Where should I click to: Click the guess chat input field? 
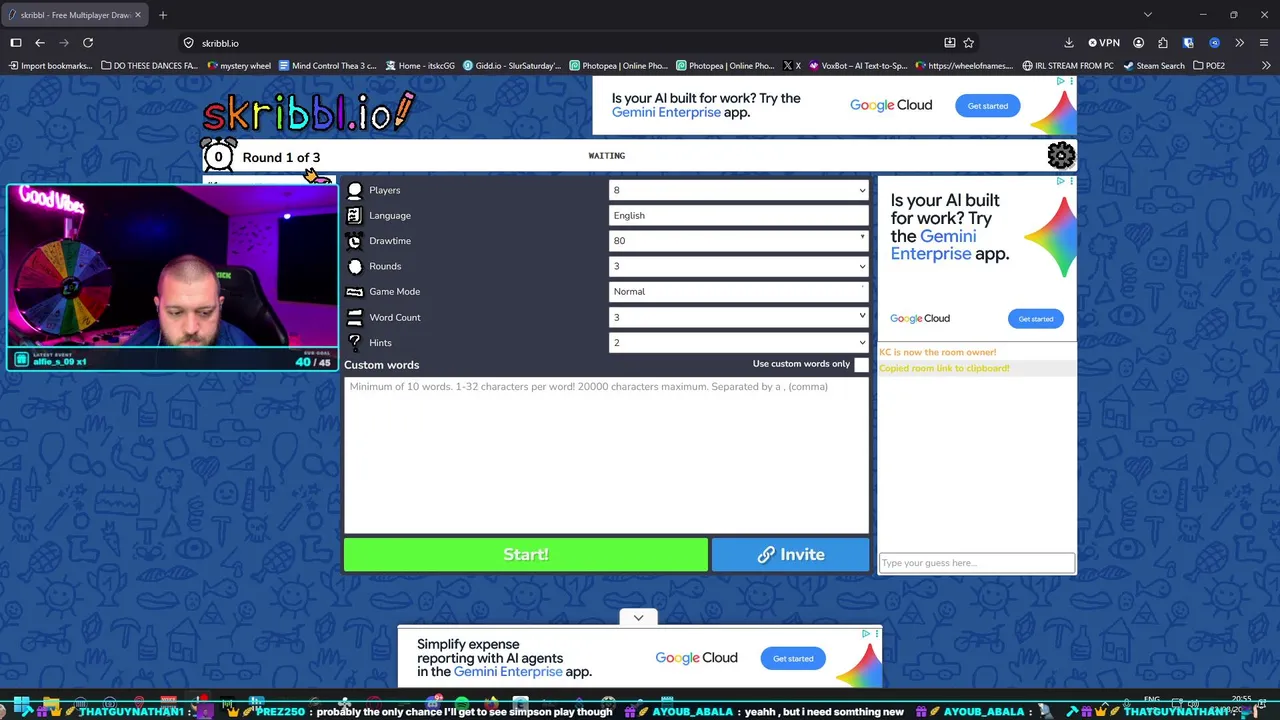click(x=976, y=563)
